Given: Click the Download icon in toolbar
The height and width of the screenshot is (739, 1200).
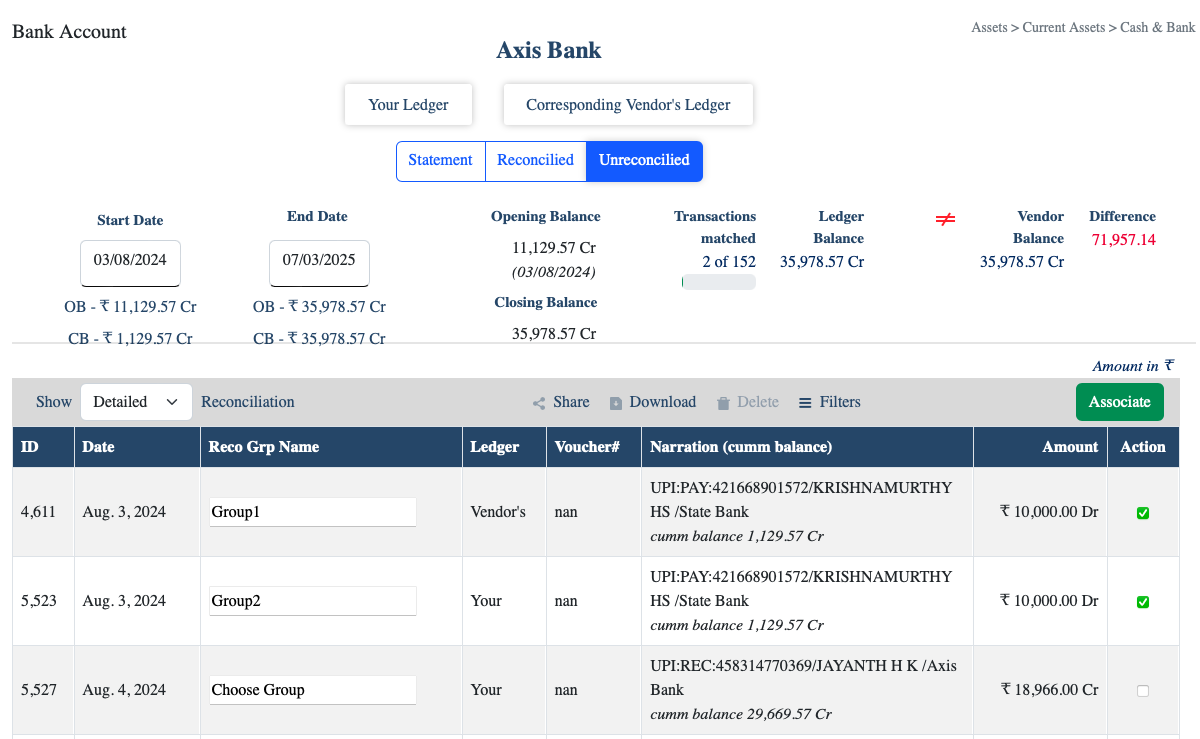Looking at the screenshot, I should [x=616, y=403].
